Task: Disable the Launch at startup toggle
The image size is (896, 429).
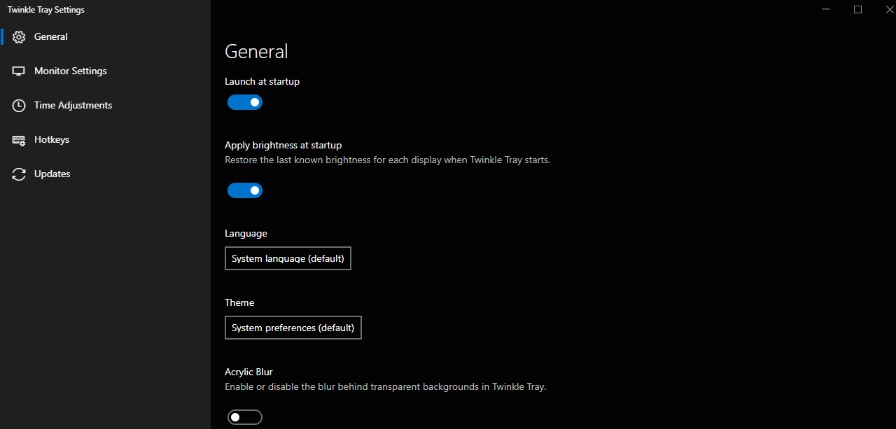Action: tap(245, 102)
